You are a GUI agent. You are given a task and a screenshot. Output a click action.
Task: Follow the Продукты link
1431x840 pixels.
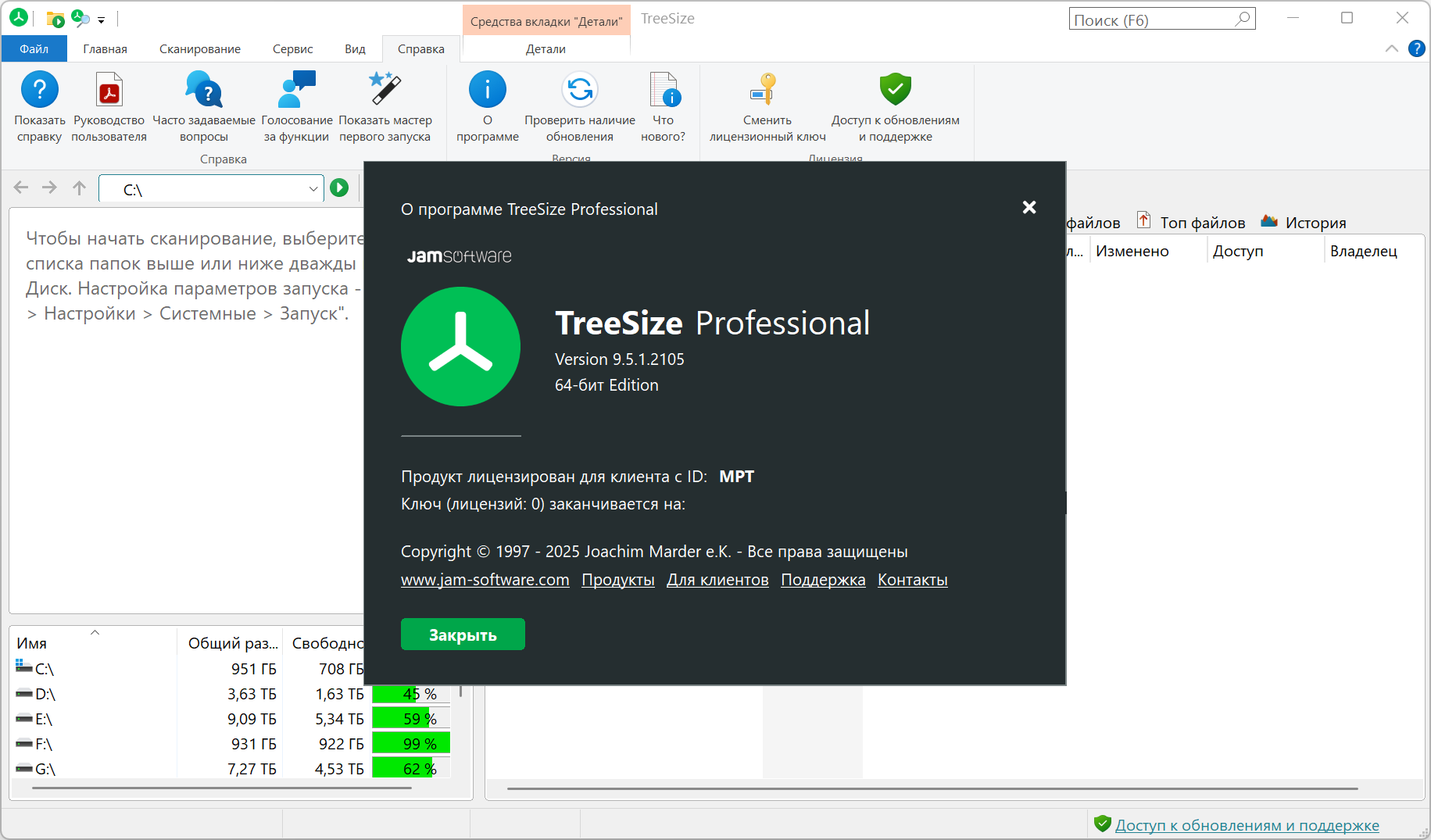pyautogui.click(x=618, y=580)
